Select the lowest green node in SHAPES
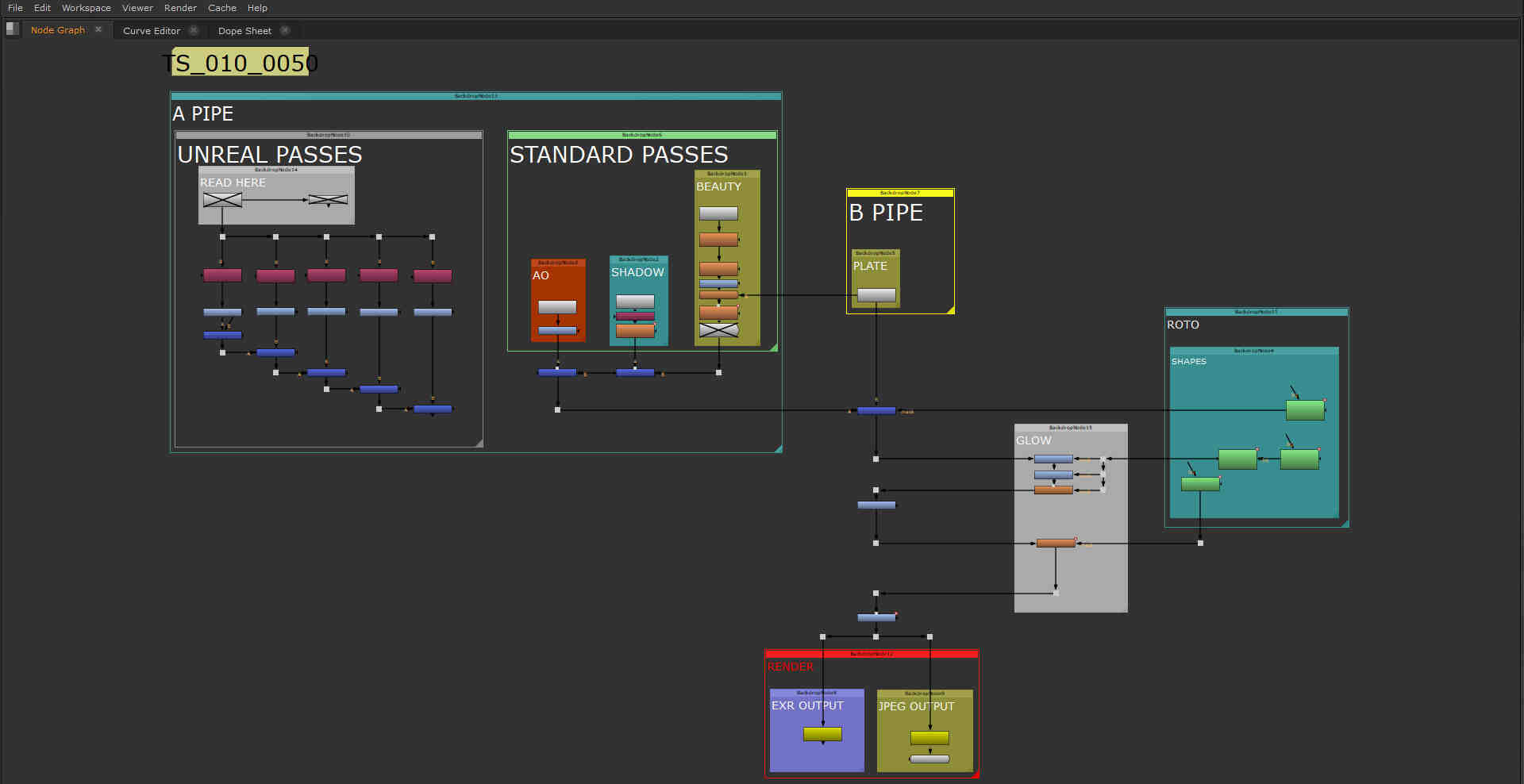1524x784 pixels. tap(1200, 484)
